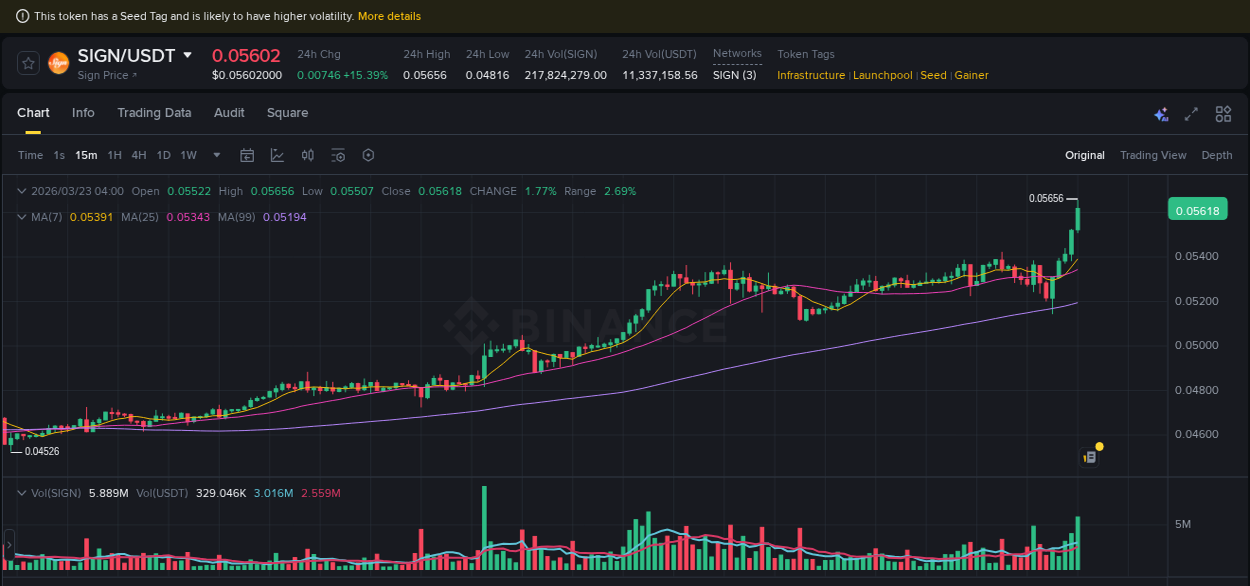Toggle the favorite star for SIGN/USDT
Viewport: 1250px width, 586px height.
point(27,62)
